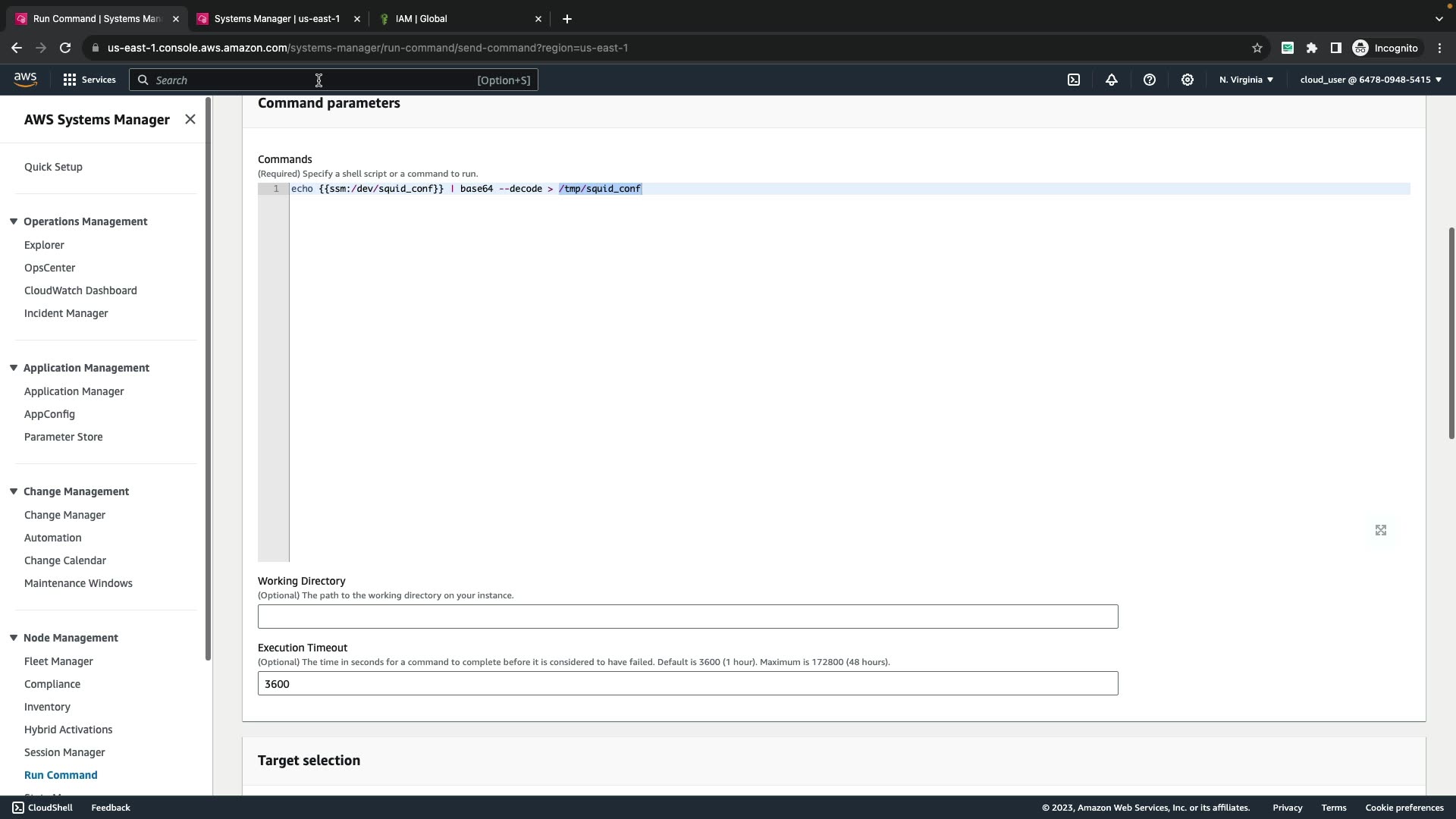This screenshot has width=1456, height=819.
Task: Click the AWS logo home icon
Action: click(25, 80)
